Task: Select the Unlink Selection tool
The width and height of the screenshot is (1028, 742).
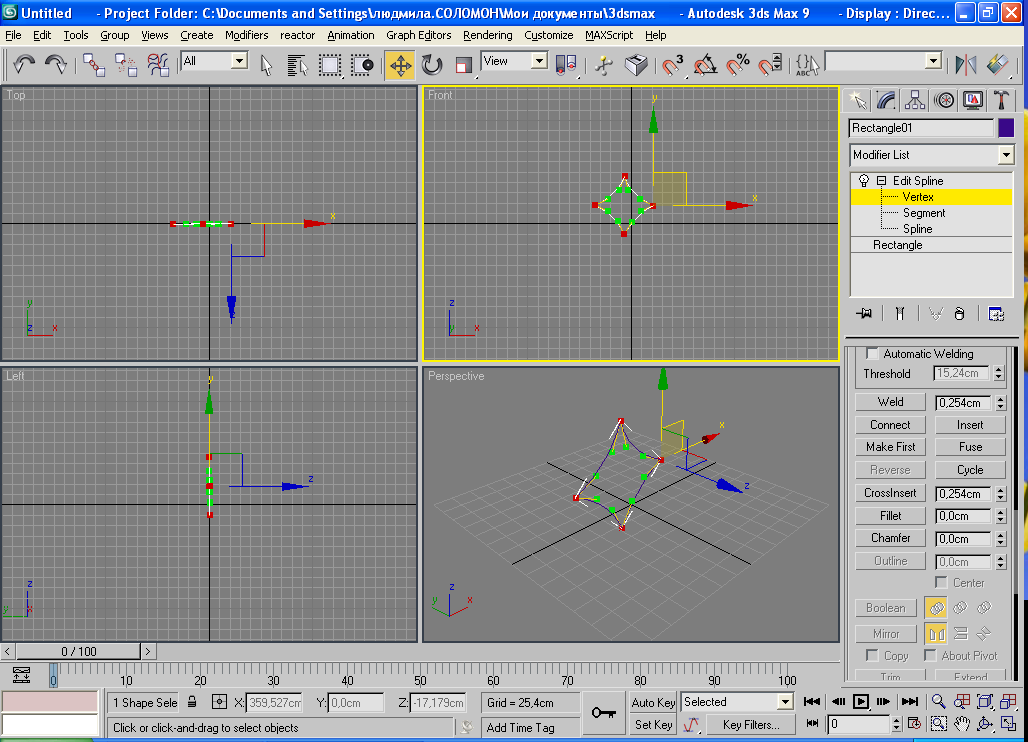Action: (x=125, y=64)
